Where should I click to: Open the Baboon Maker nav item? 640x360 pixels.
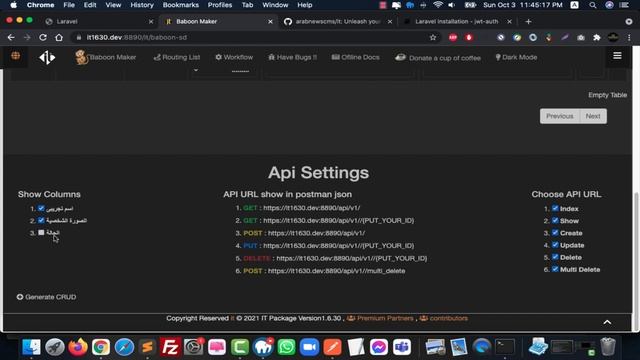(x=106, y=58)
